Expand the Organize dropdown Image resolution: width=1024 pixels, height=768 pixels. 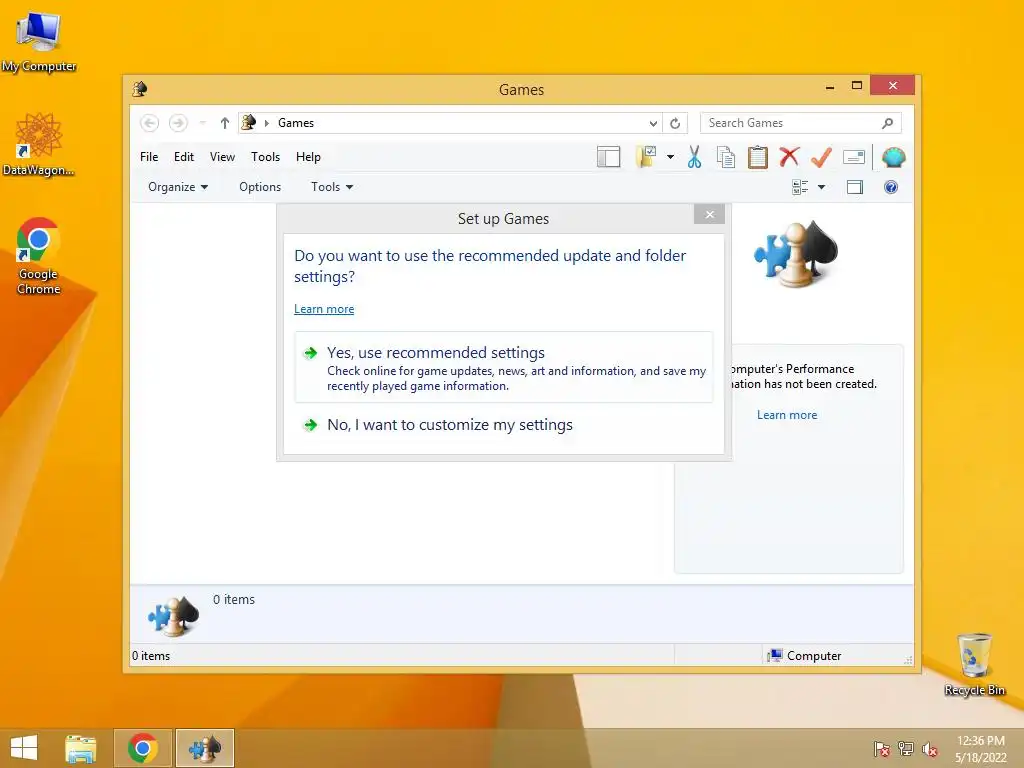point(178,187)
